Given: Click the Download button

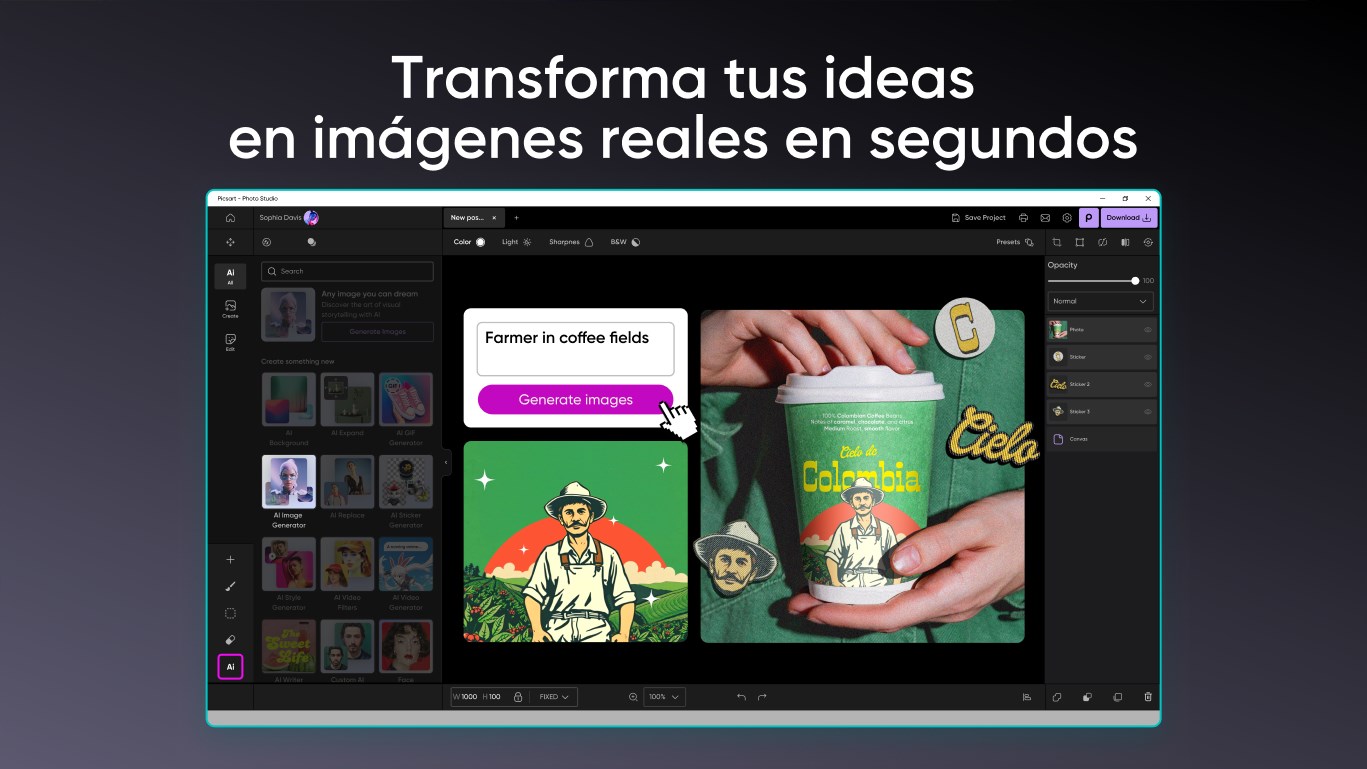Looking at the screenshot, I should tap(1129, 217).
